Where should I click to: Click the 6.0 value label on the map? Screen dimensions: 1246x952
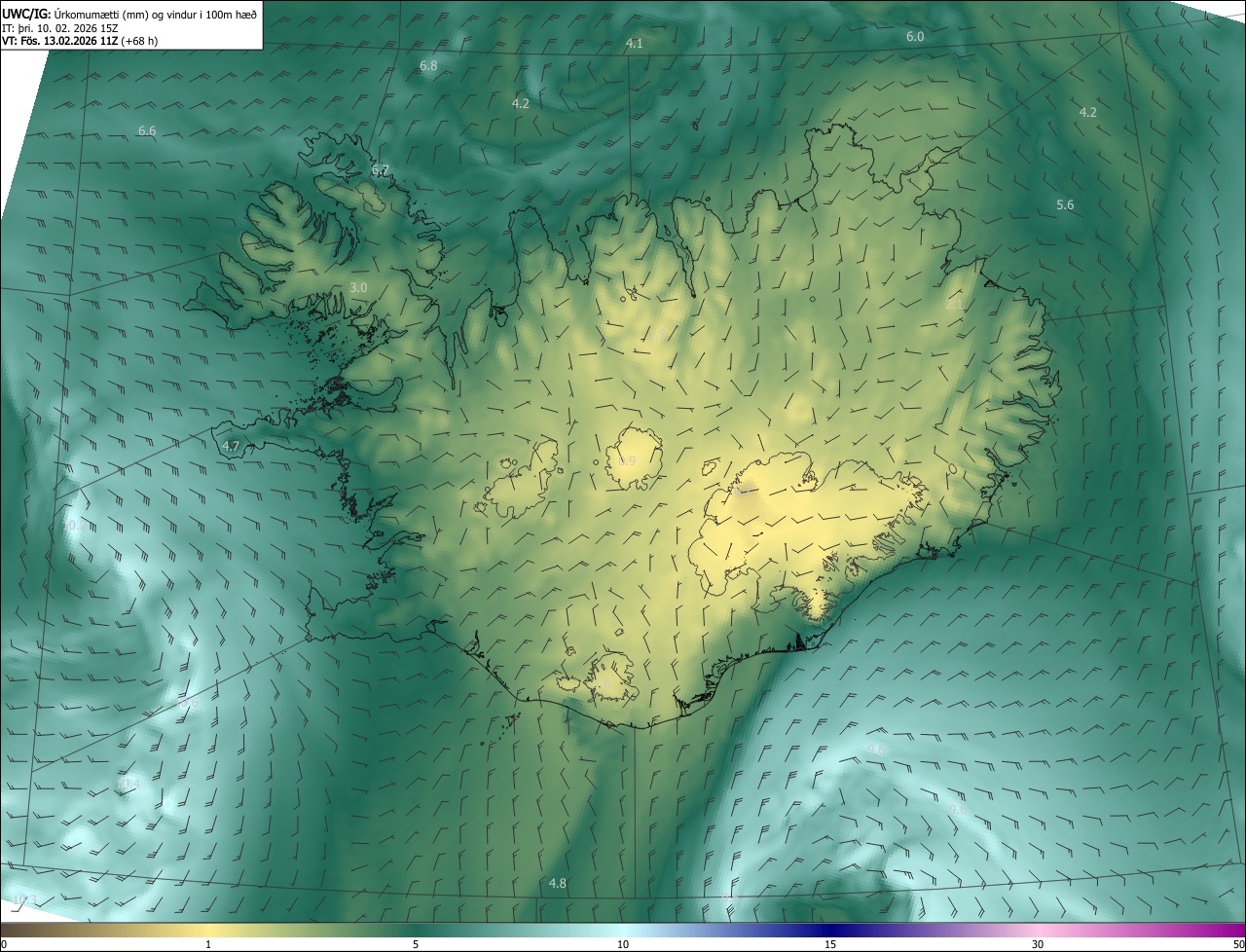pyautogui.click(x=915, y=36)
